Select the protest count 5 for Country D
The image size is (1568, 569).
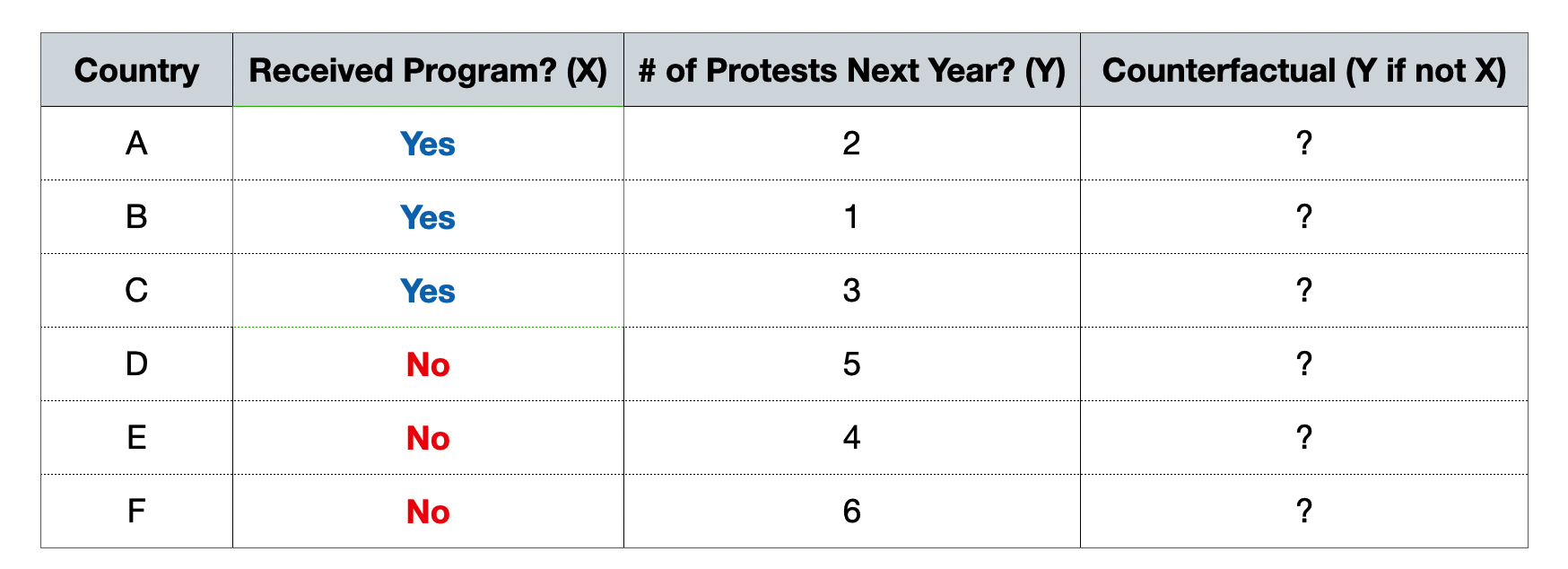(x=851, y=364)
